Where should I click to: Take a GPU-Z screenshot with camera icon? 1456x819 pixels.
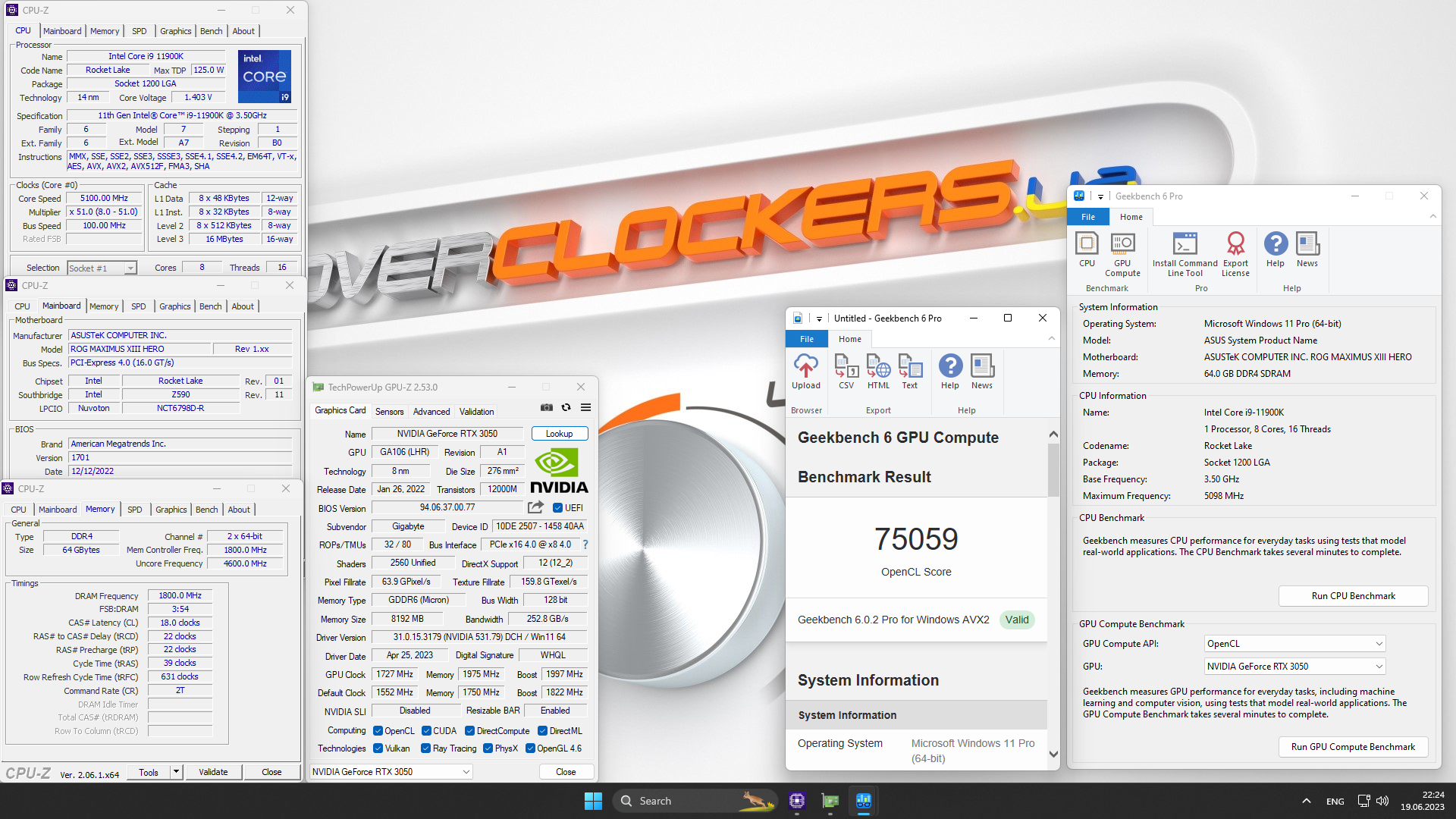tap(546, 408)
